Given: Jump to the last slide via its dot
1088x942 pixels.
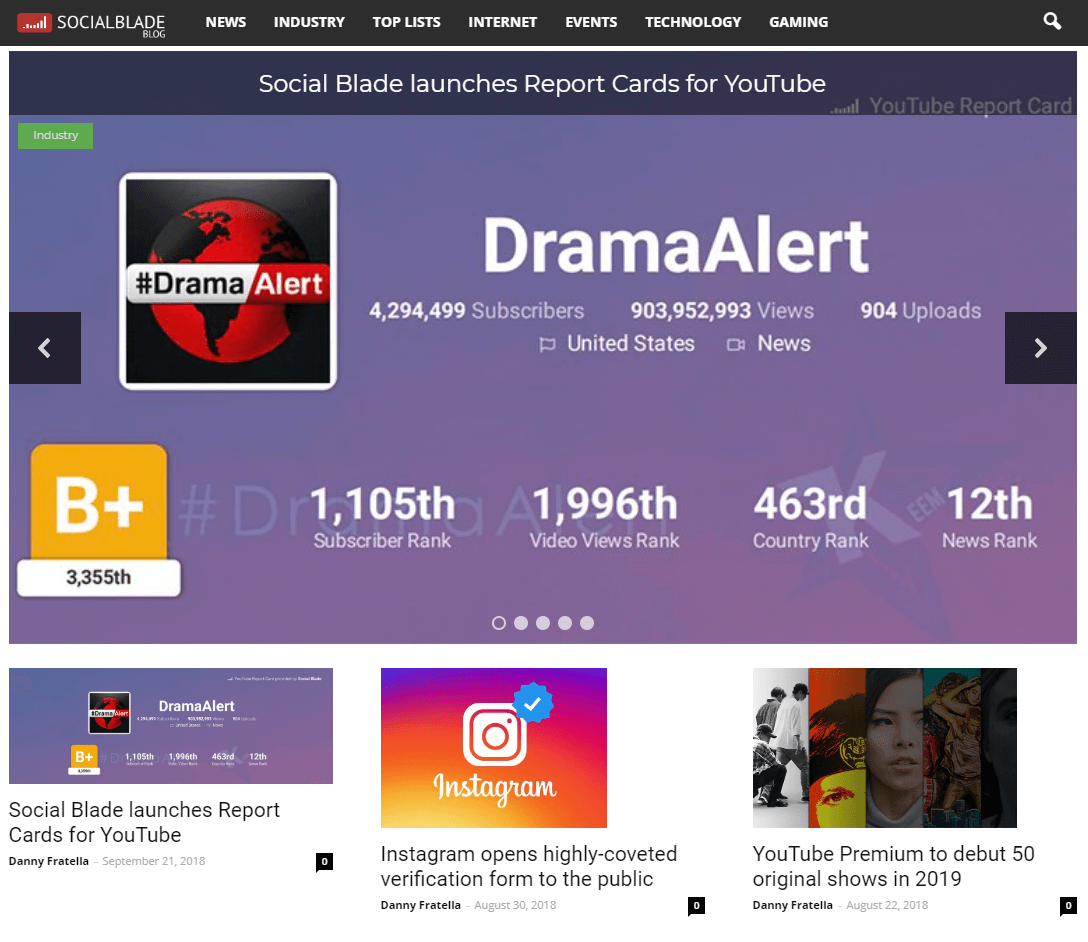Looking at the screenshot, I should (587, 622).
